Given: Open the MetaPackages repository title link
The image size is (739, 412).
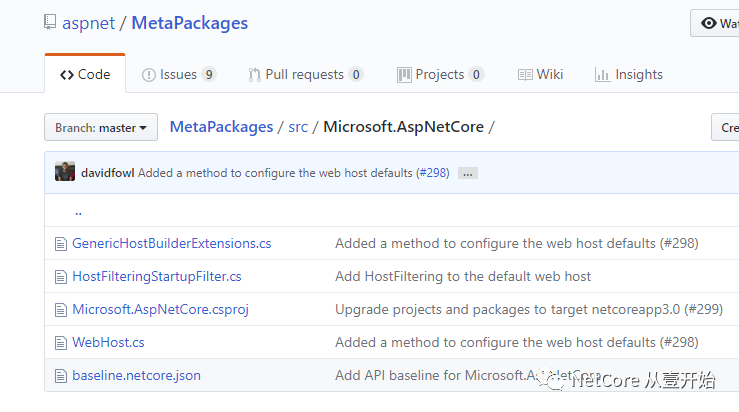Looking at the screenshot, I should [189, 23].
